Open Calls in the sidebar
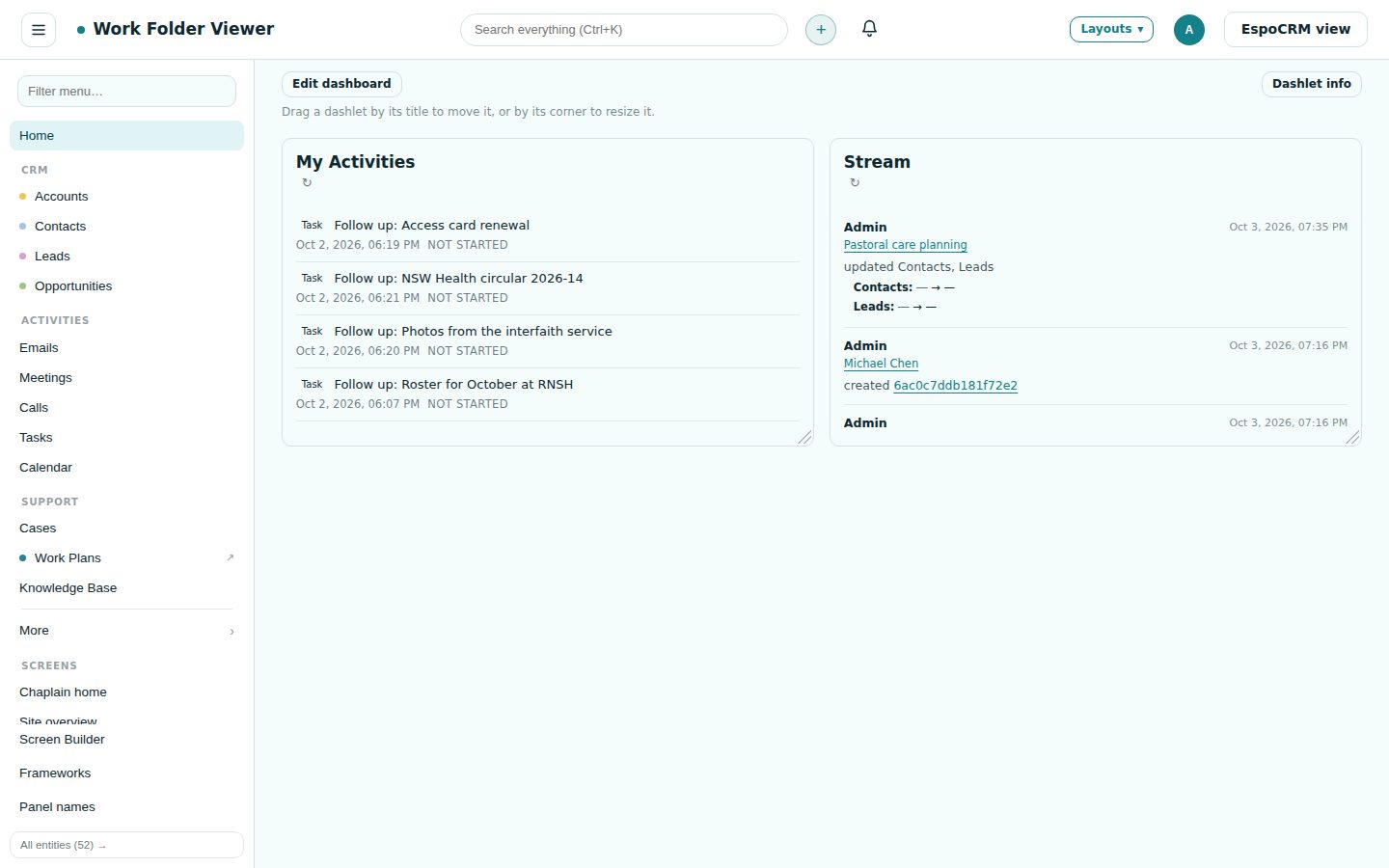The width and height of the screenshot is (1389, 868). pyautogui.click(x=126, y=407)
